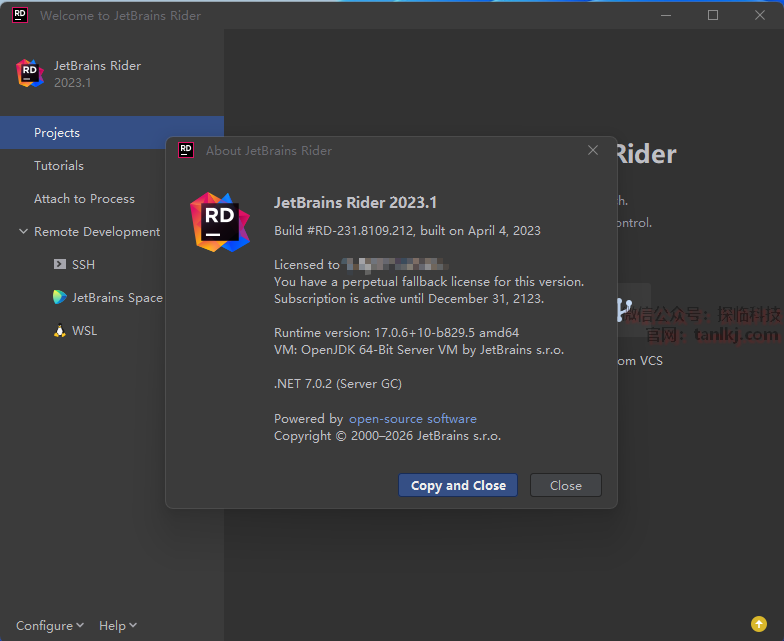Follow the open-source software link

[x=412, y=419]
